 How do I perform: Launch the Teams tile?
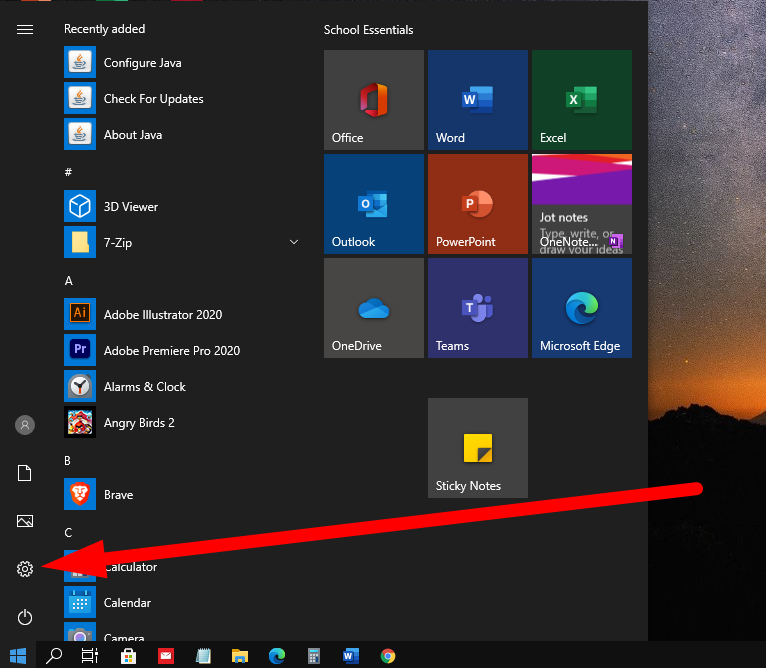[478, 308]
